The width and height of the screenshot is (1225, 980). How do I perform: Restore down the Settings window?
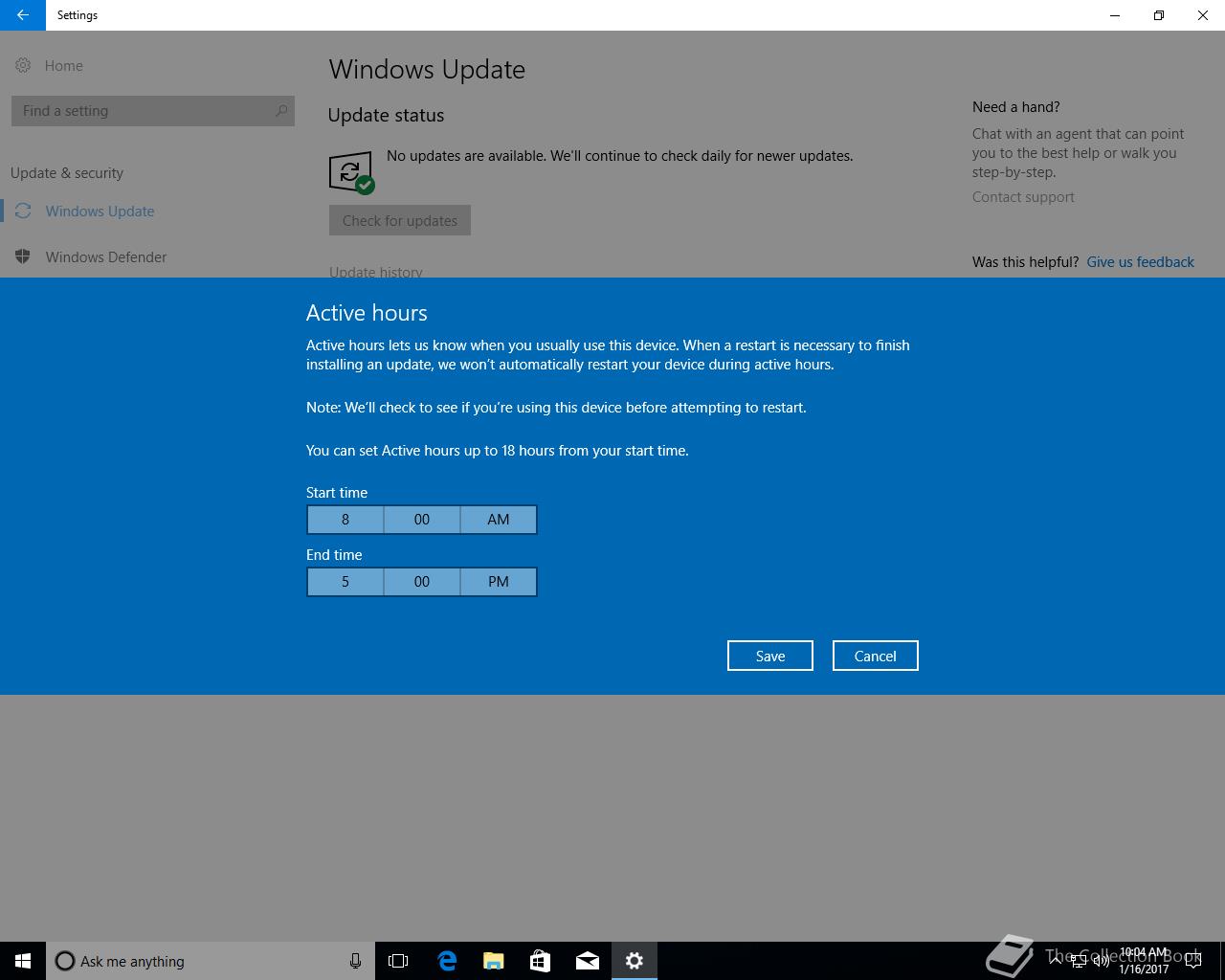point(1159,15)
